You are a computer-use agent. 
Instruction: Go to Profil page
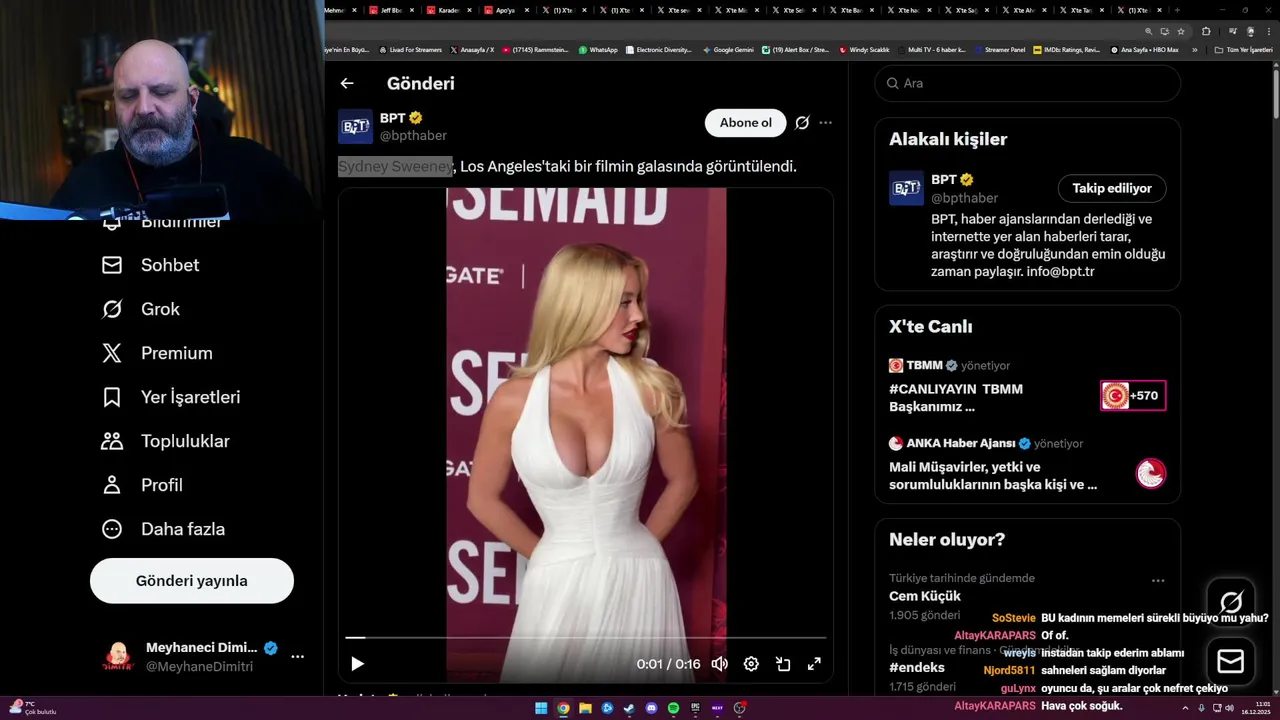tap(142, 485)
